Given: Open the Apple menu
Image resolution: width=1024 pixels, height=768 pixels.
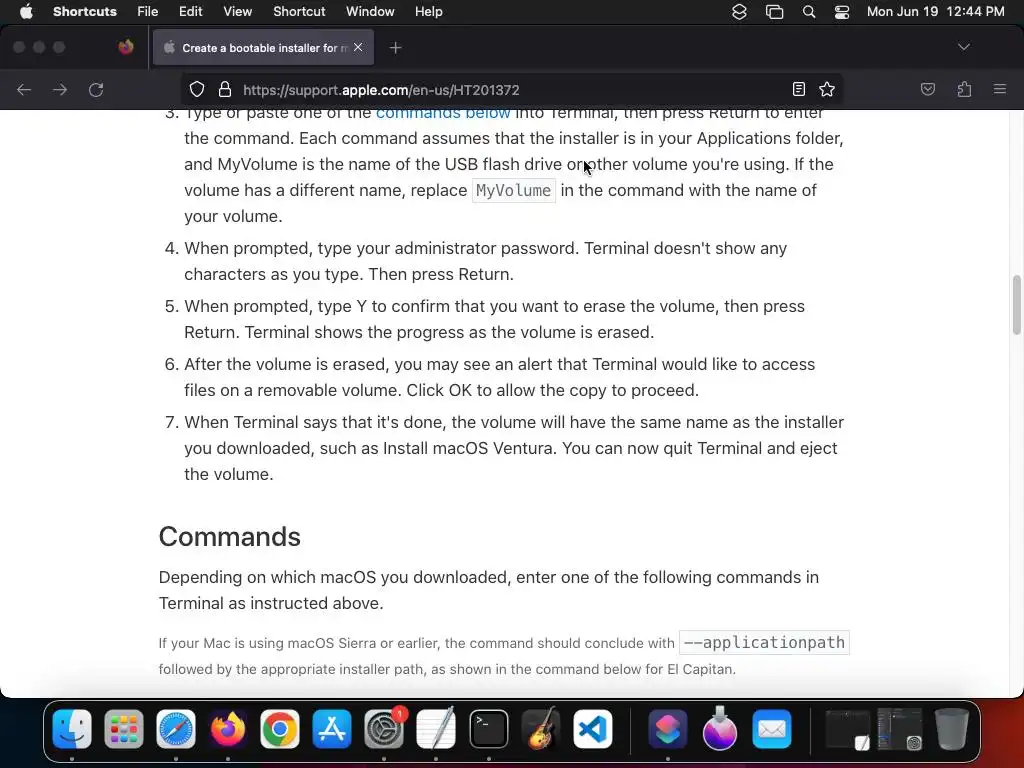Looking at the screenshot, I should (26, 12).
